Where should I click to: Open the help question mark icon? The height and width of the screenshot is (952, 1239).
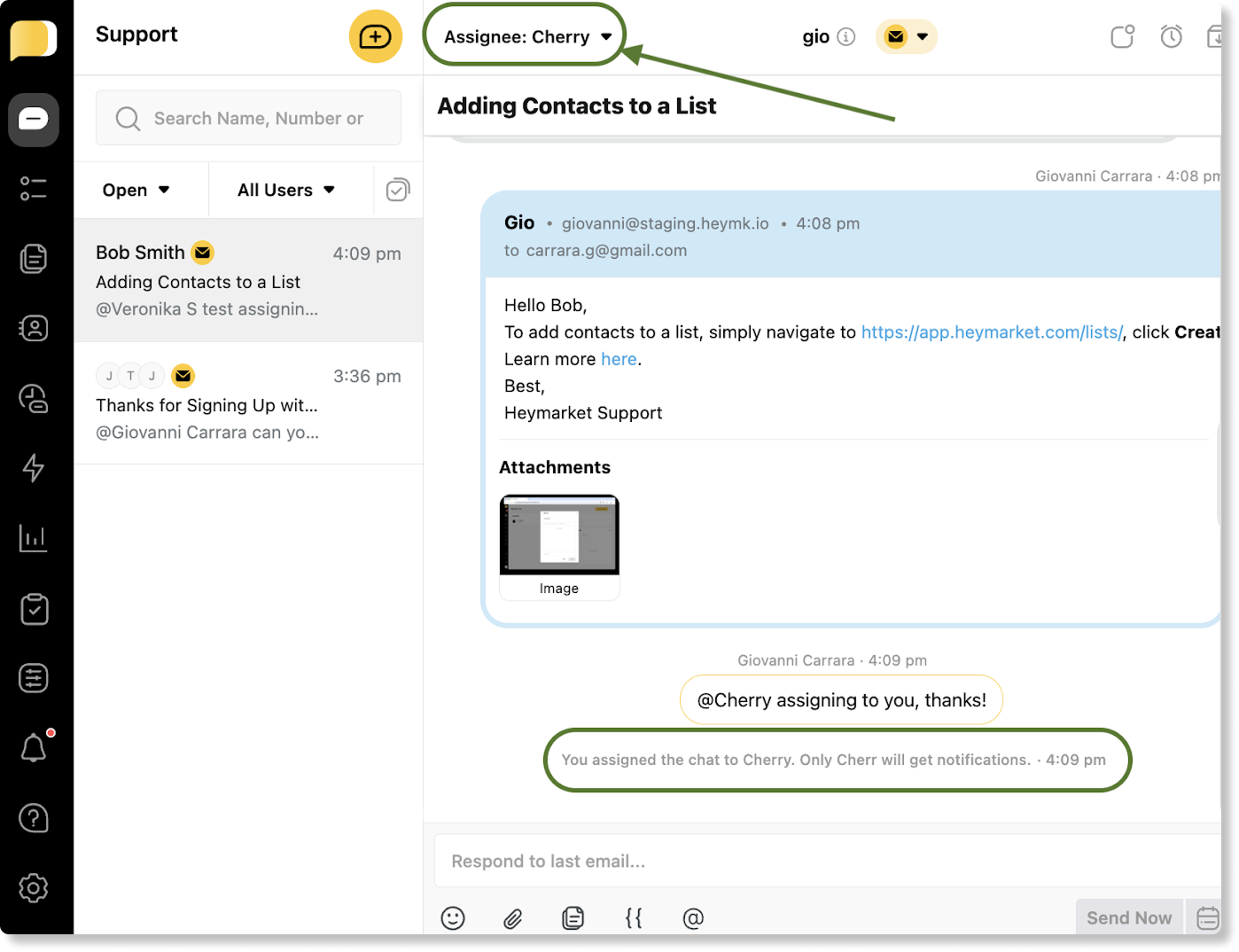(34, 818)
